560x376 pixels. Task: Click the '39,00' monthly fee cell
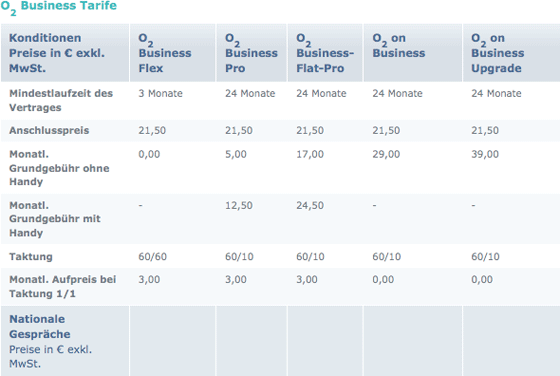[485, 154]
